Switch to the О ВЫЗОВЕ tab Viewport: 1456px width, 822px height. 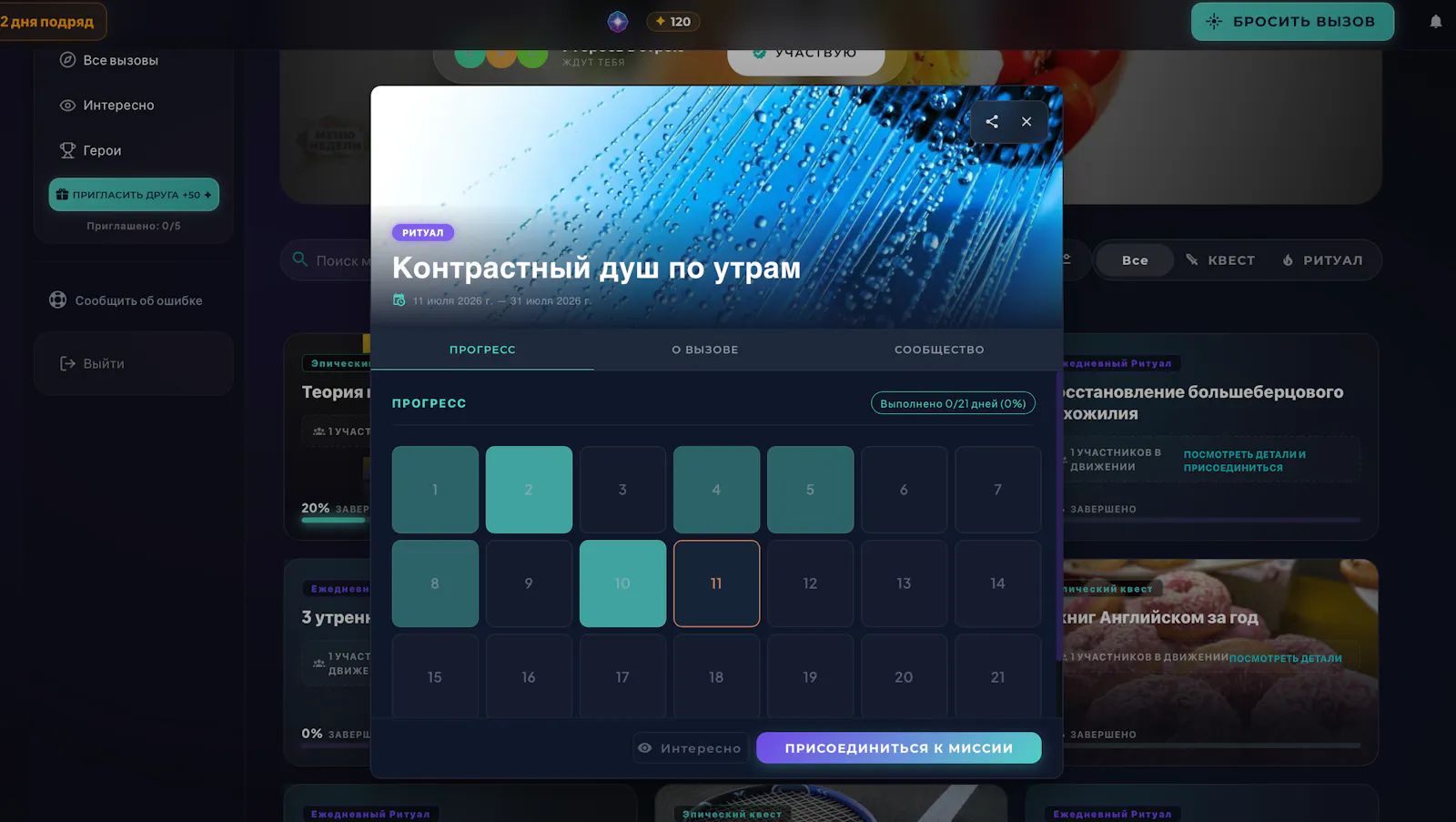point(705,350)
